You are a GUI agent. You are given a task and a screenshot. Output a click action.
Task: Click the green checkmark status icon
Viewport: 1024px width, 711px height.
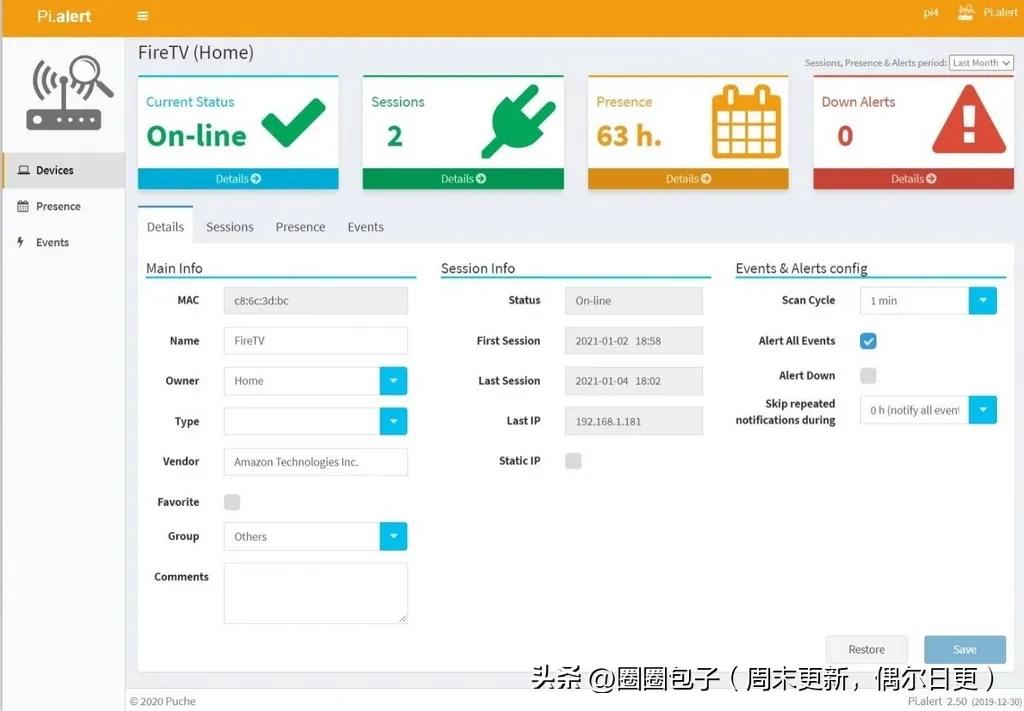(x=293, y=122)
